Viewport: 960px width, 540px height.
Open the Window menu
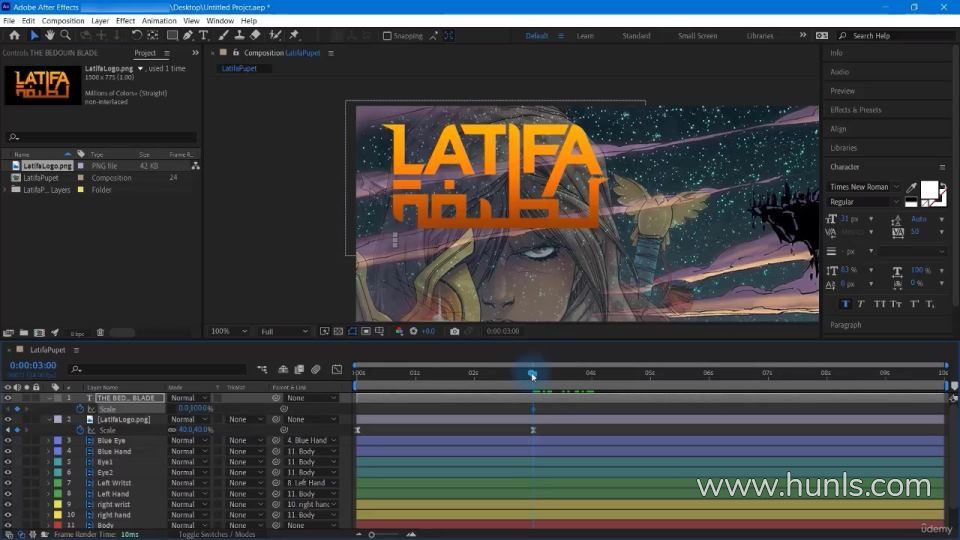[220, 21]
